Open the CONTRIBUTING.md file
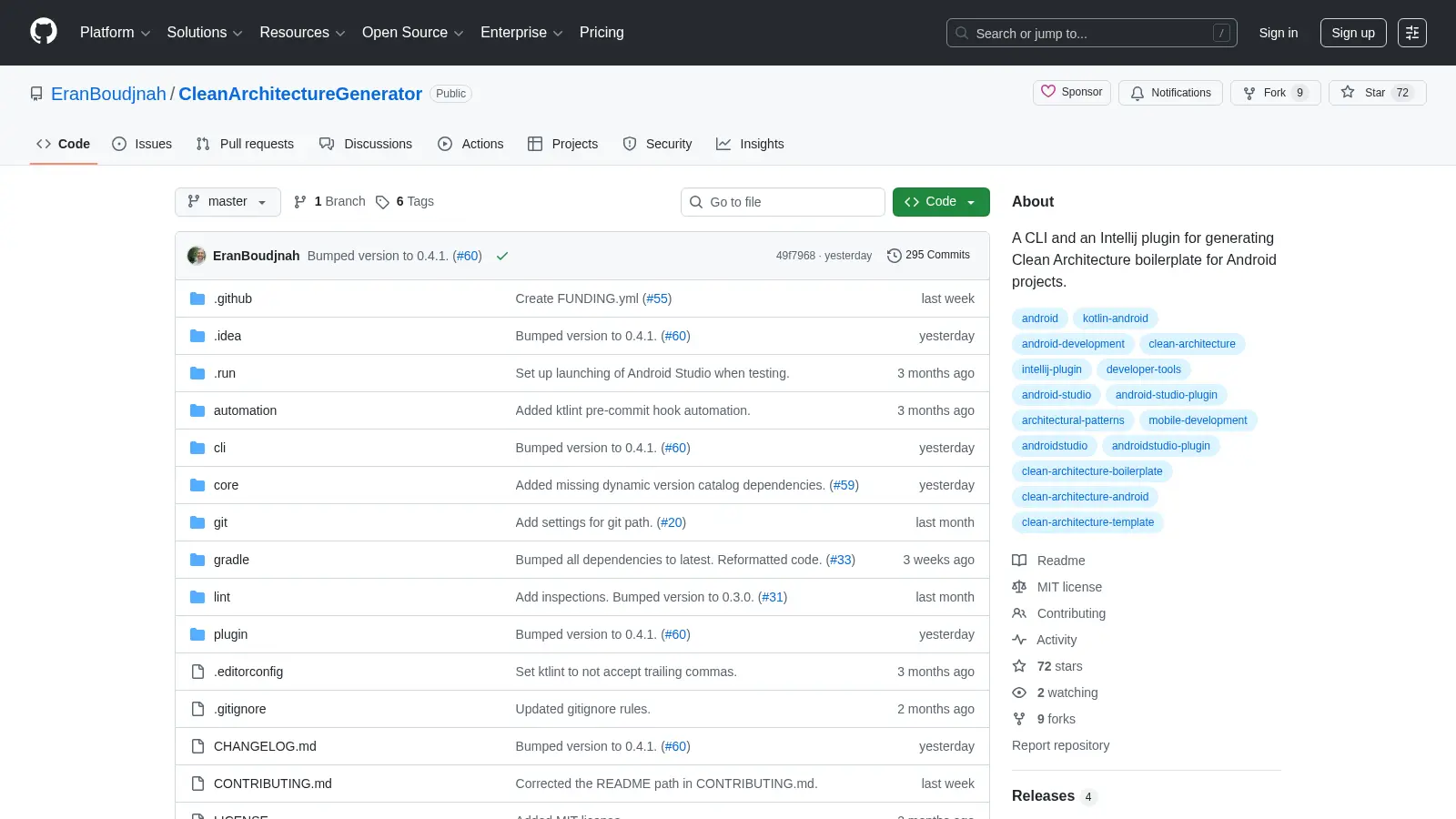The image size is (1456, 819). (272, 784)
